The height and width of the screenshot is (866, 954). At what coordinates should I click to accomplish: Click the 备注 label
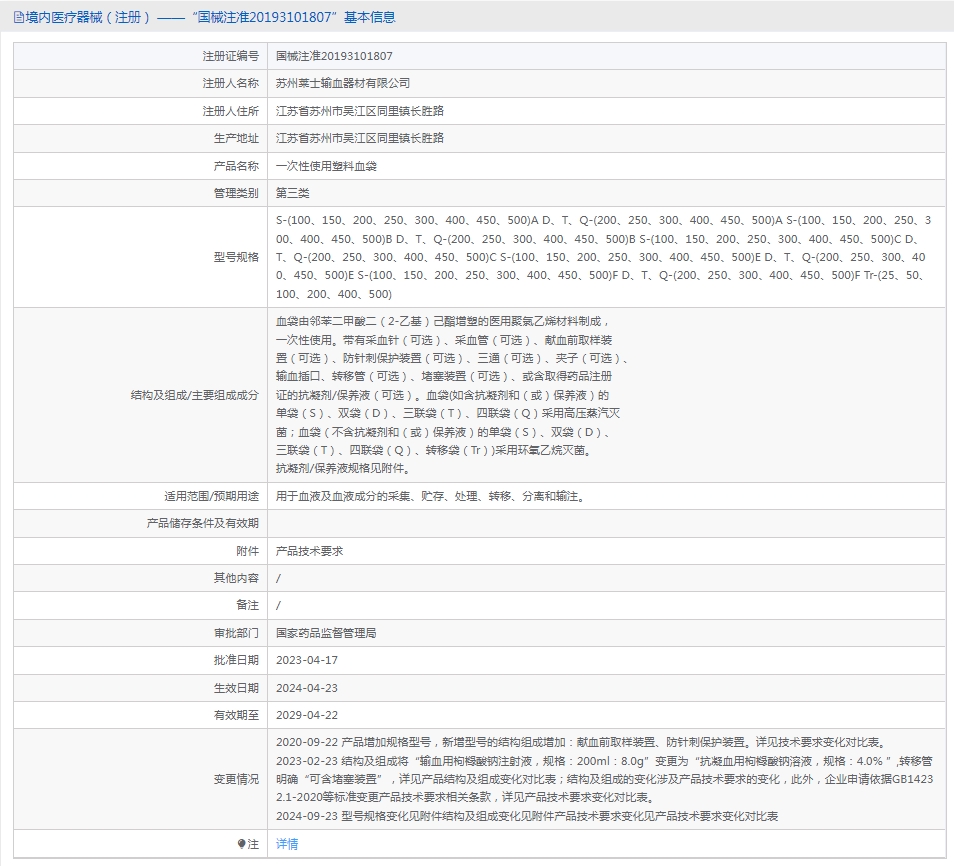(248, 606)
